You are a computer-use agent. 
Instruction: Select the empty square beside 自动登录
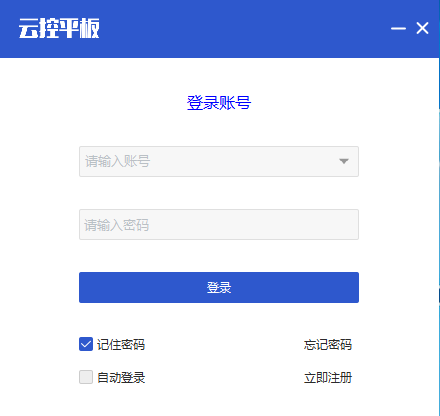86,377
